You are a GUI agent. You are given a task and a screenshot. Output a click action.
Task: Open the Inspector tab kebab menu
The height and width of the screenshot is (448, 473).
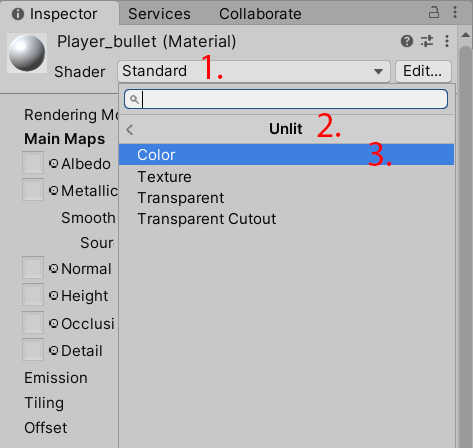pos(455,12)
